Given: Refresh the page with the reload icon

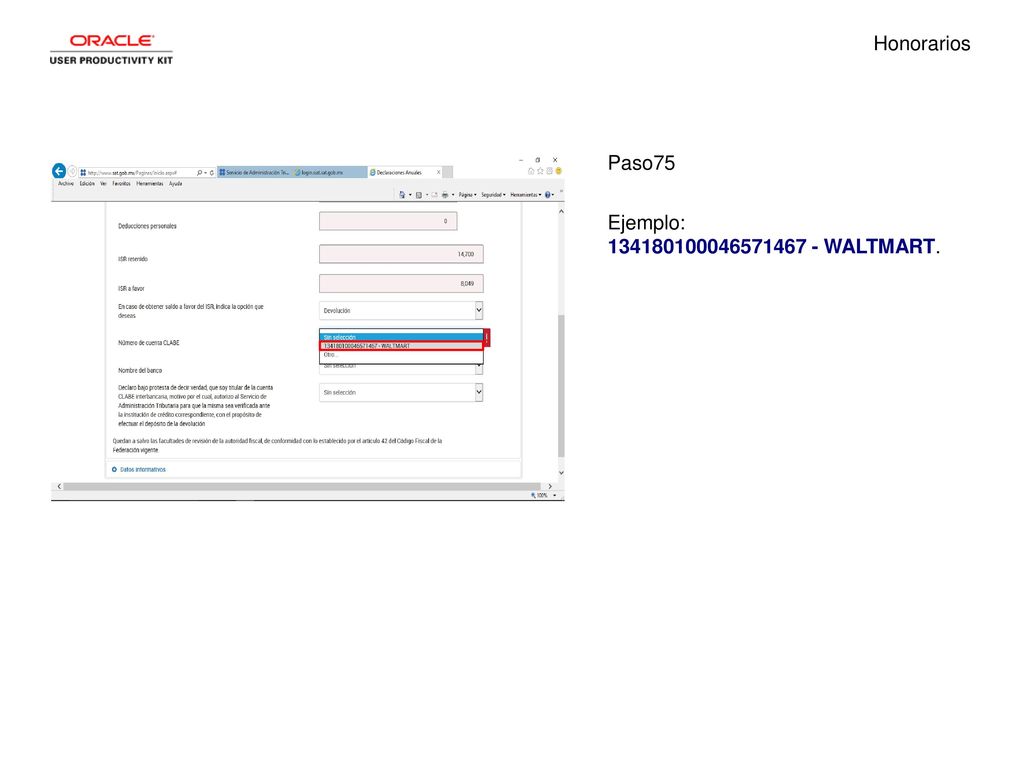Looking at the screenshot, I should pyautogui.click(x=212, y=172).
